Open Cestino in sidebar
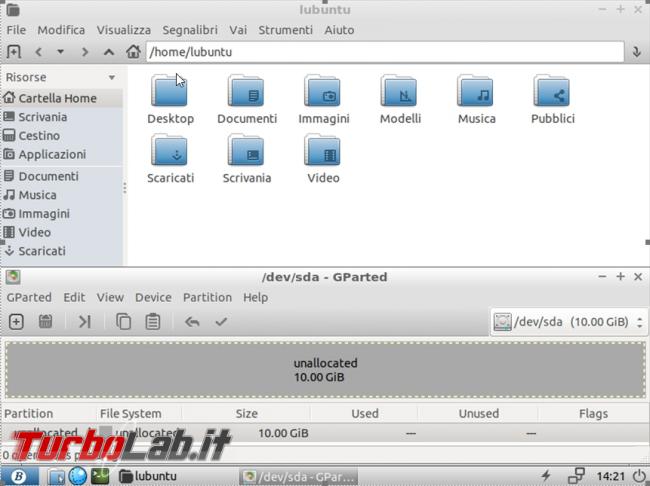The width and height of the screenshot is (650, 486). coord(61,136)
